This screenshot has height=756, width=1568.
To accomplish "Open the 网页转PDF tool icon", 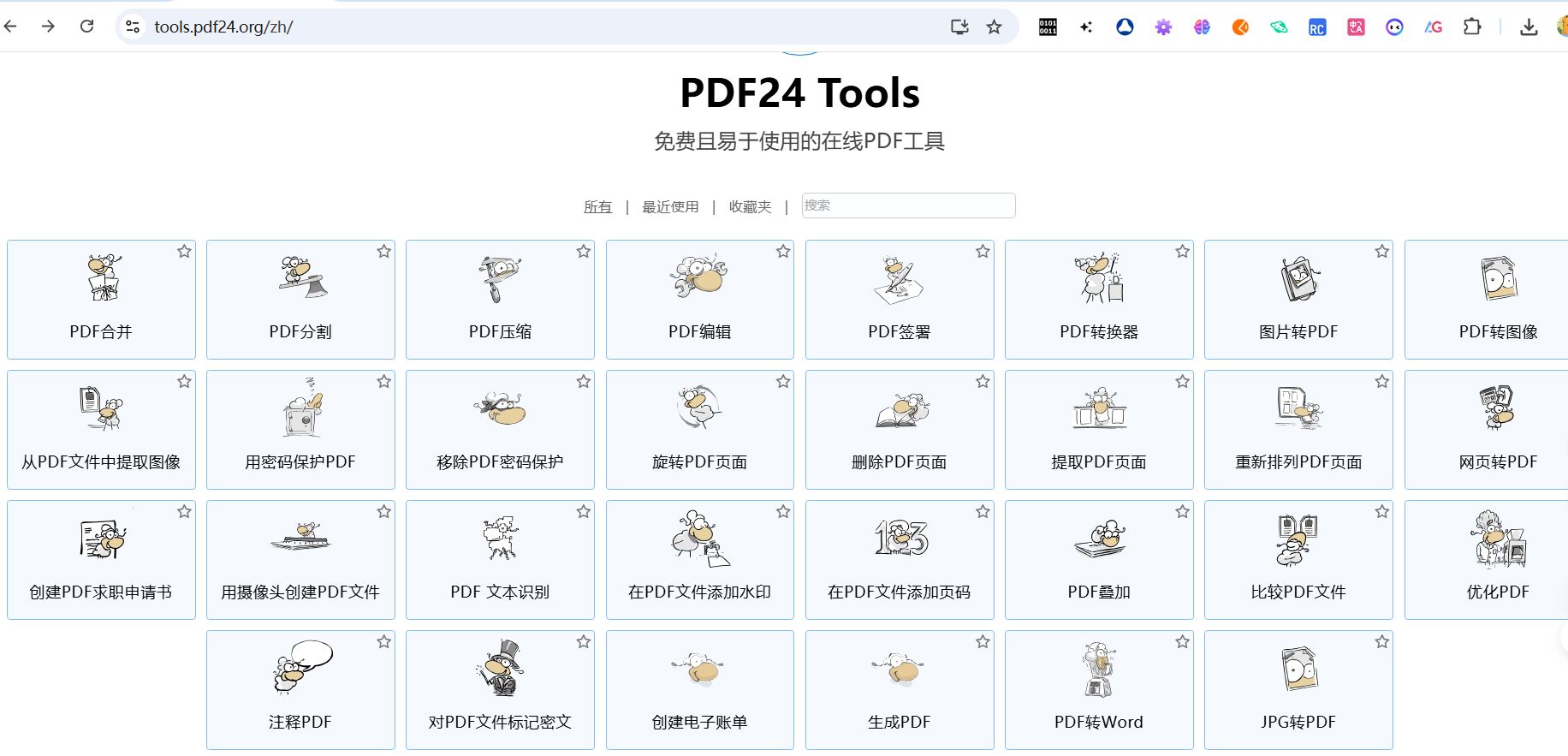I will click(1497, 408).
